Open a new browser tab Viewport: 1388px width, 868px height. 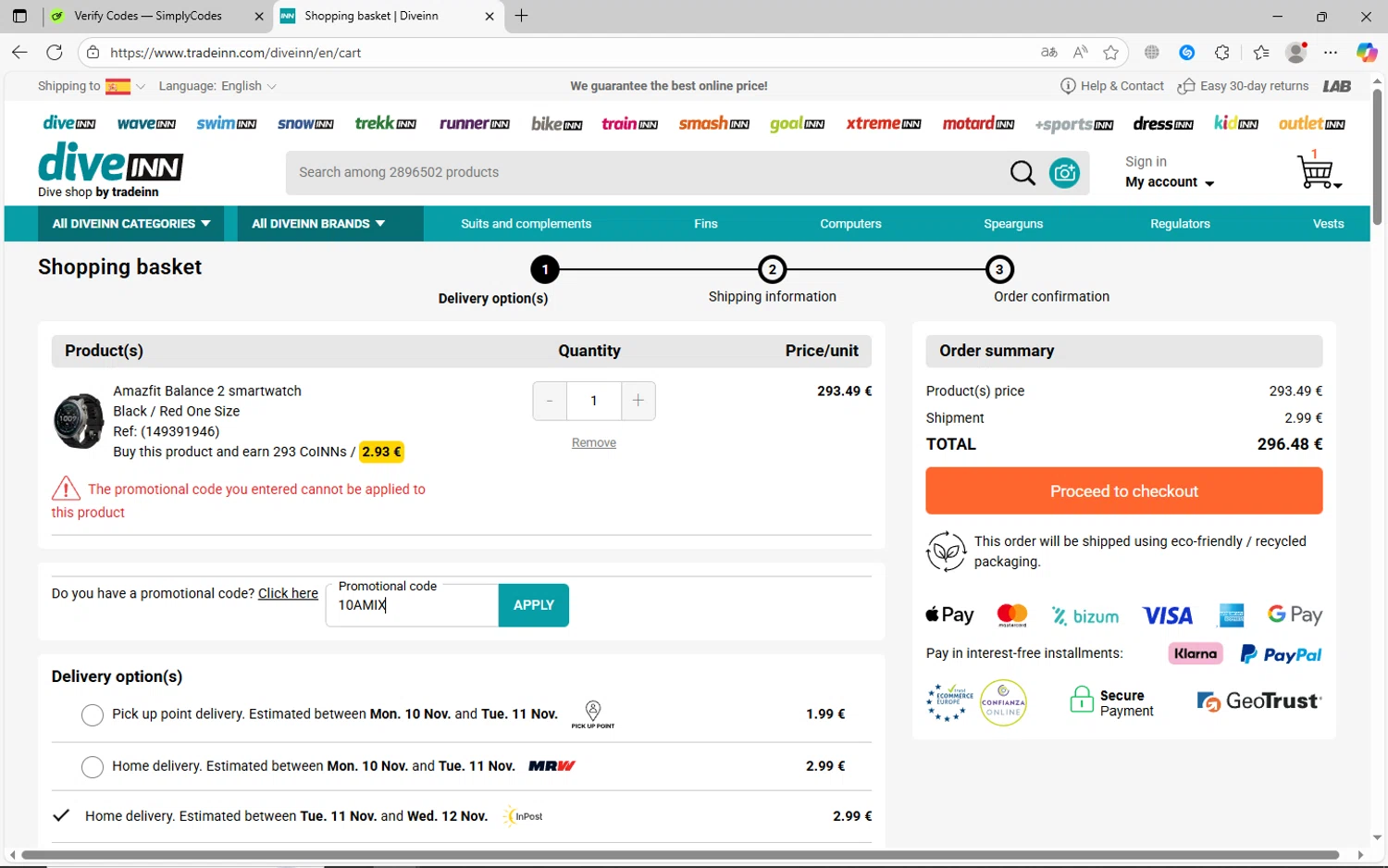click(522, 16)
